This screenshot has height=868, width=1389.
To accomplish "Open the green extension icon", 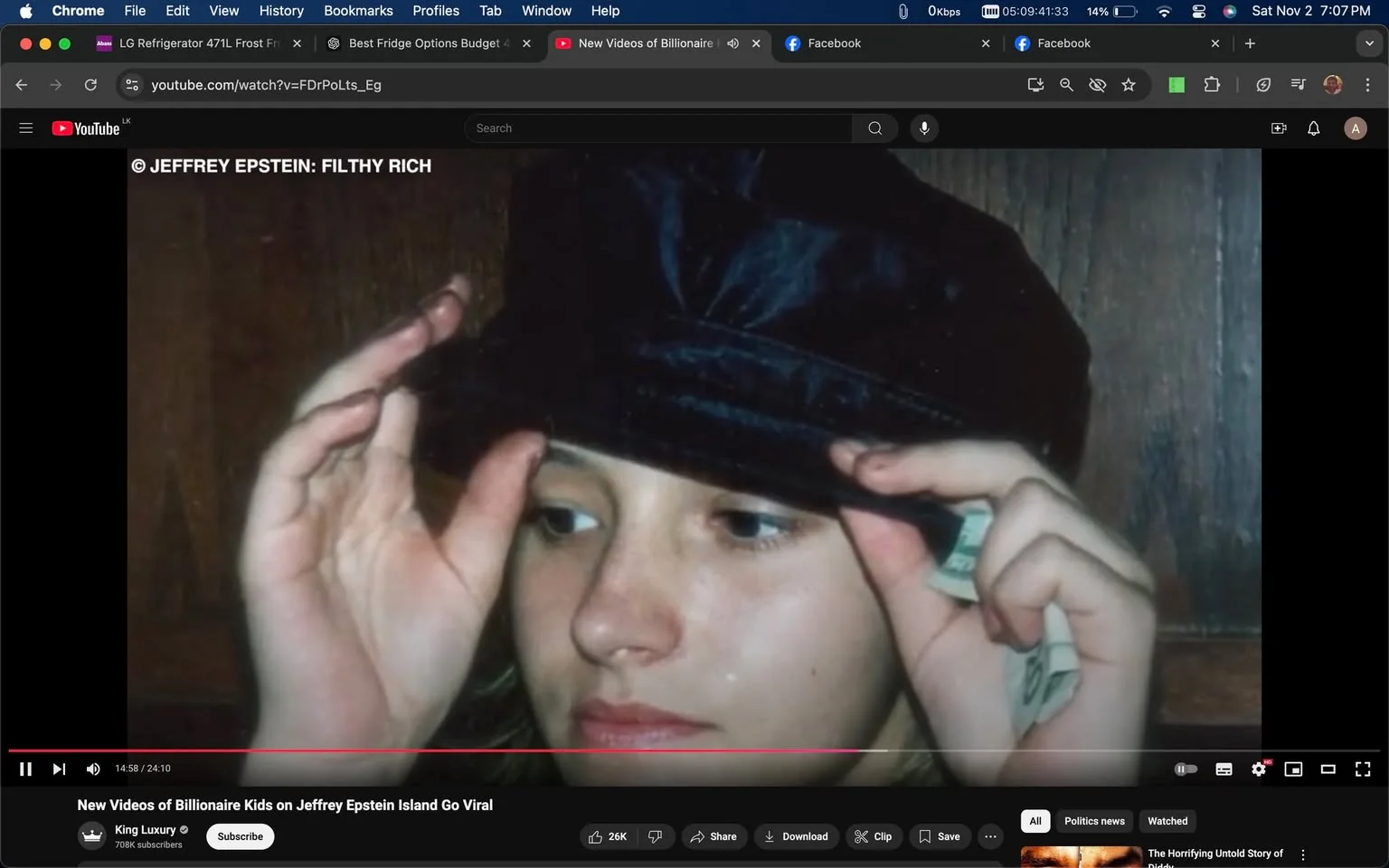I will point(1176,85).
